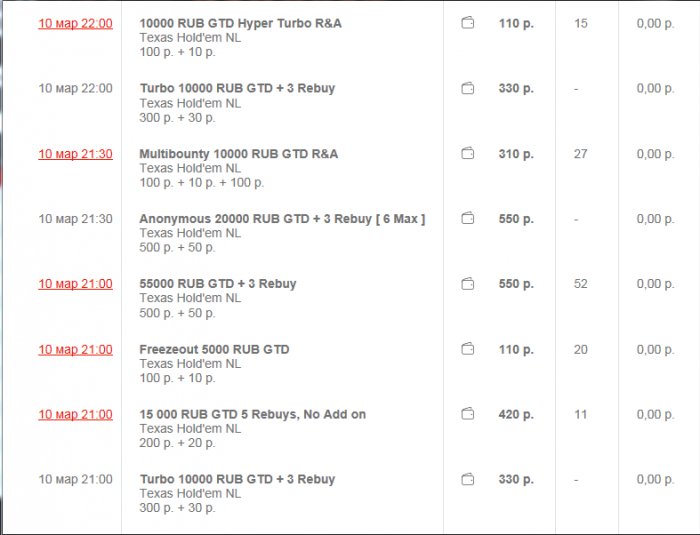
Task: Select Multibounty 10000 RUB GTD R&A title
Action: [x=238, y=154]
